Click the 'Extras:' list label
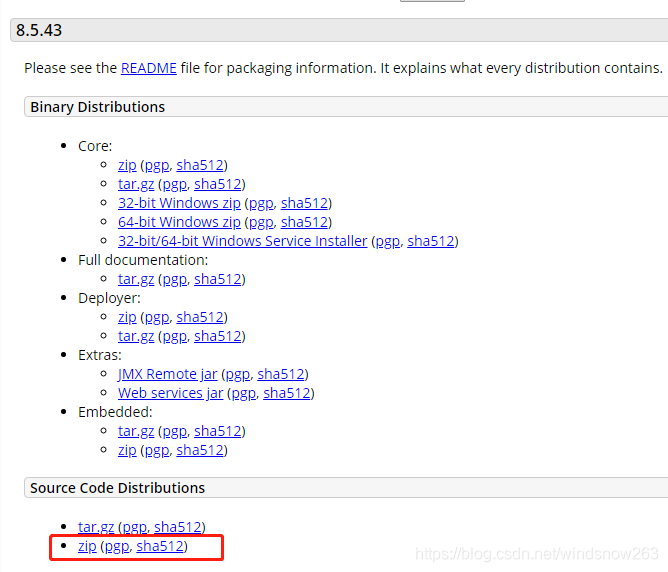This screenshot has height=572, width=668. click(100, 355)
